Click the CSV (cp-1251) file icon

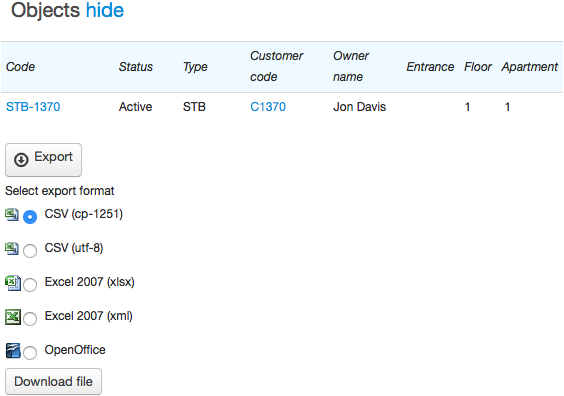tap(12, 214)
